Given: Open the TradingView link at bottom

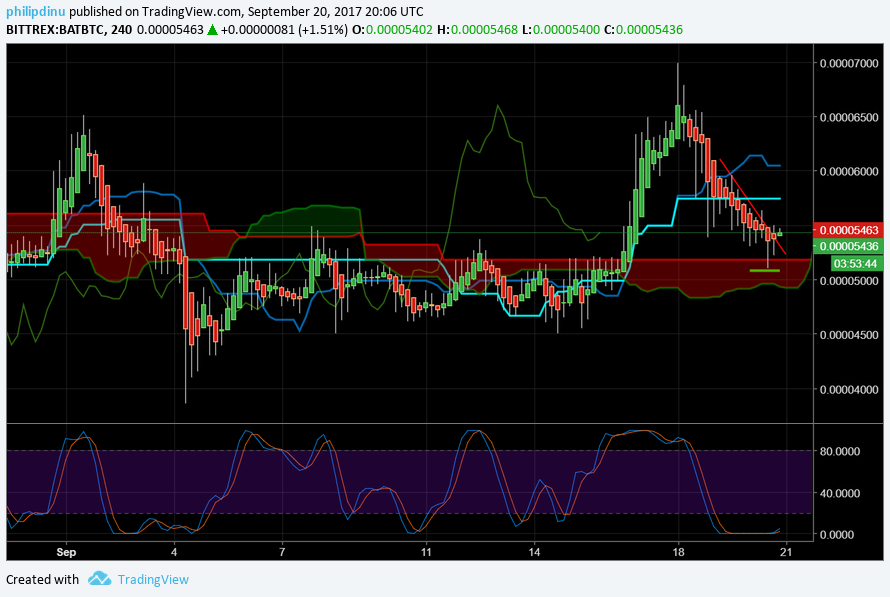Looking at the screenshot, I should coord(153,579).
